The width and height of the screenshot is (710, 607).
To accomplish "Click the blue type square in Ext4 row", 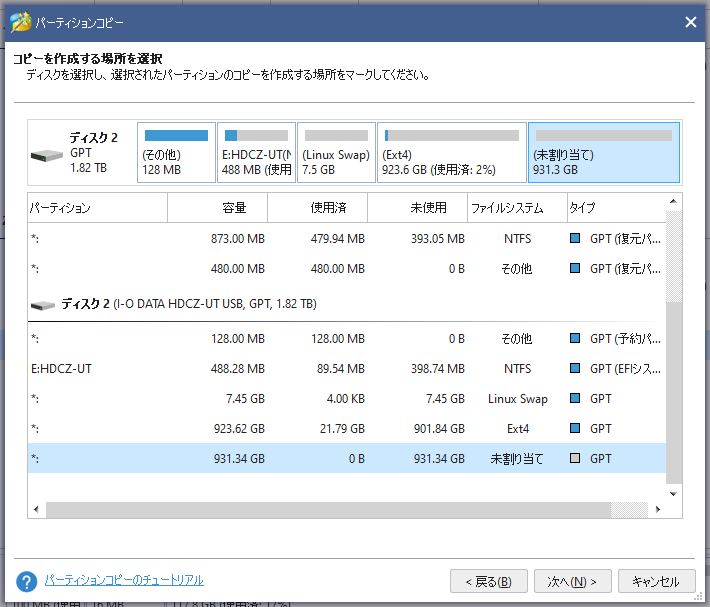I will pyautogui.click(x=575, y=428).
